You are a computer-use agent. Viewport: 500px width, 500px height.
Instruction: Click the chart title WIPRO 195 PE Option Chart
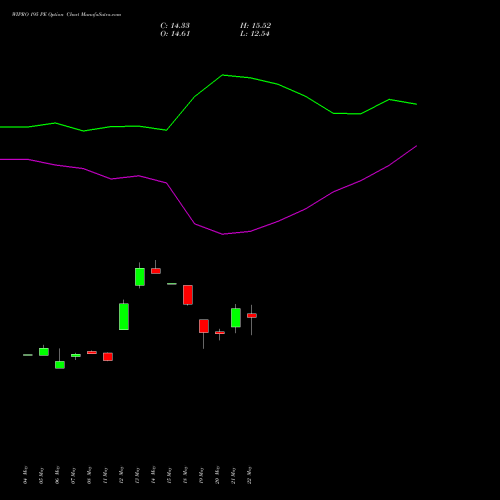click(x=66, y=15)
